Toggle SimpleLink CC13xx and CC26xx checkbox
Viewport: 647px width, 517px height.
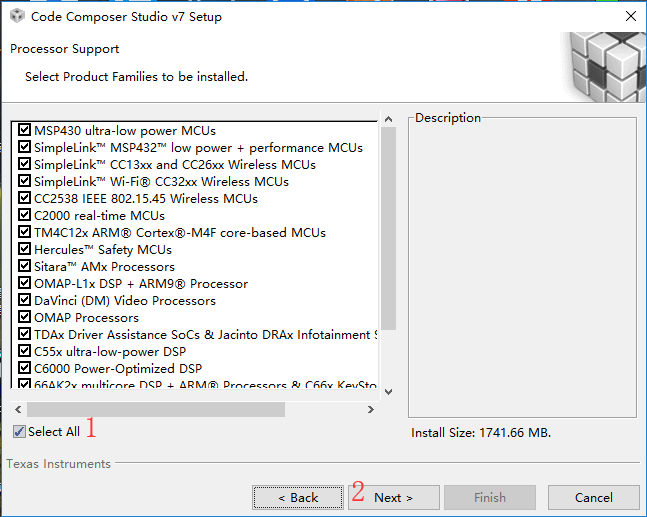(24, 163)
